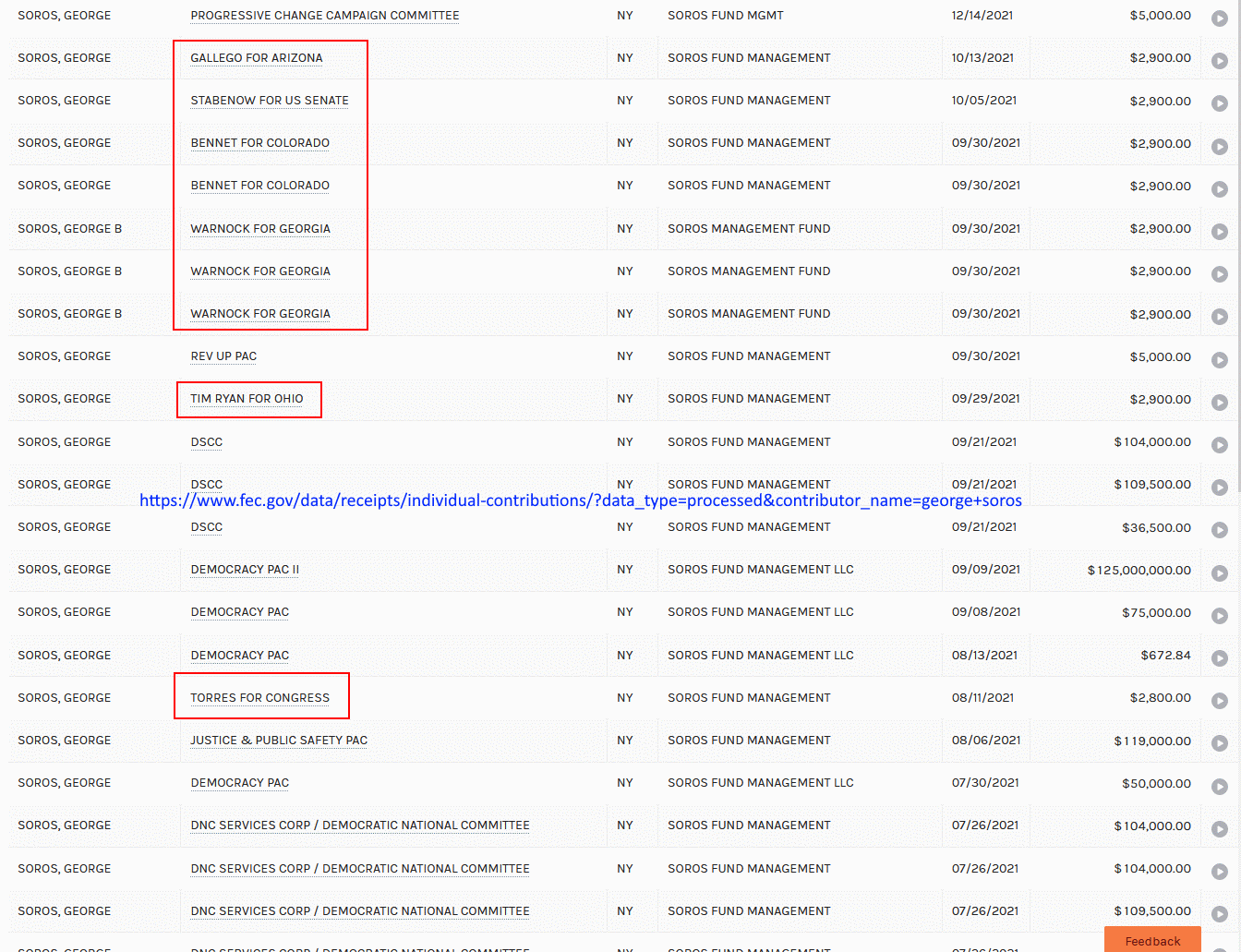Expand the Stabenow for US Senate row
The width and height of the screenshot is (1241, 952).
(x=1220, y=103)
